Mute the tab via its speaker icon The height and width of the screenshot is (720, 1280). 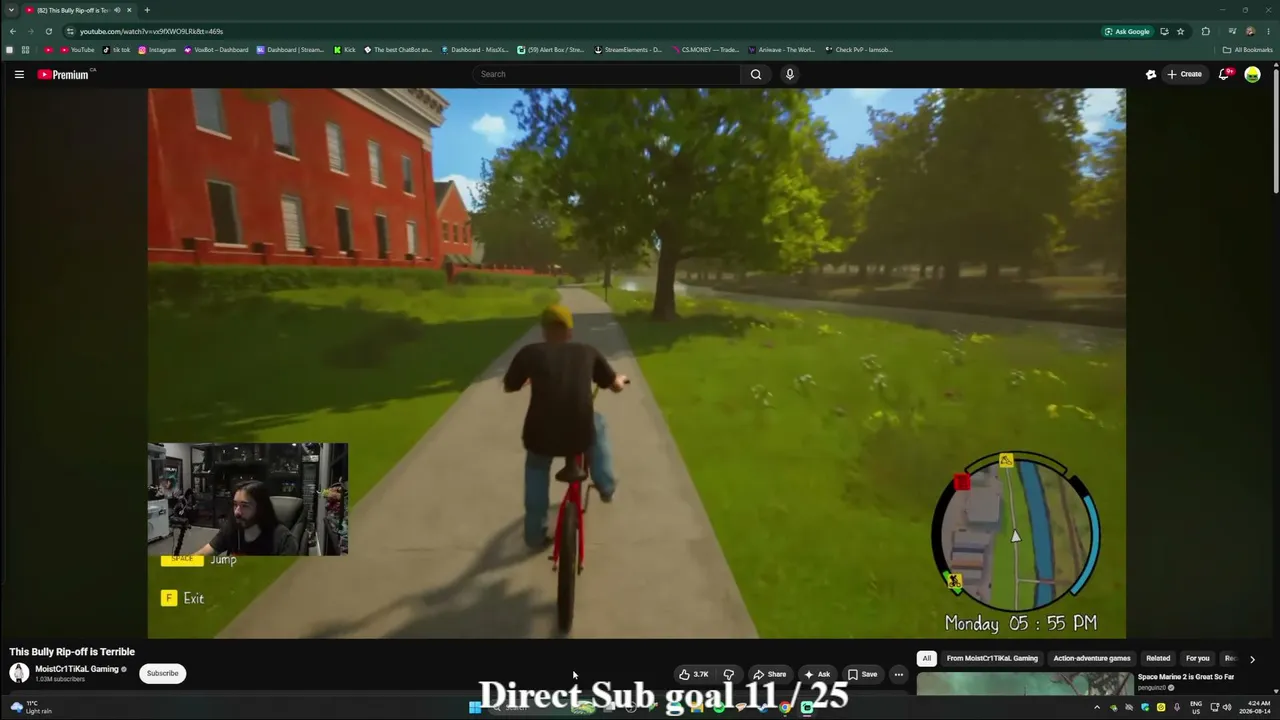click(117, 10)
